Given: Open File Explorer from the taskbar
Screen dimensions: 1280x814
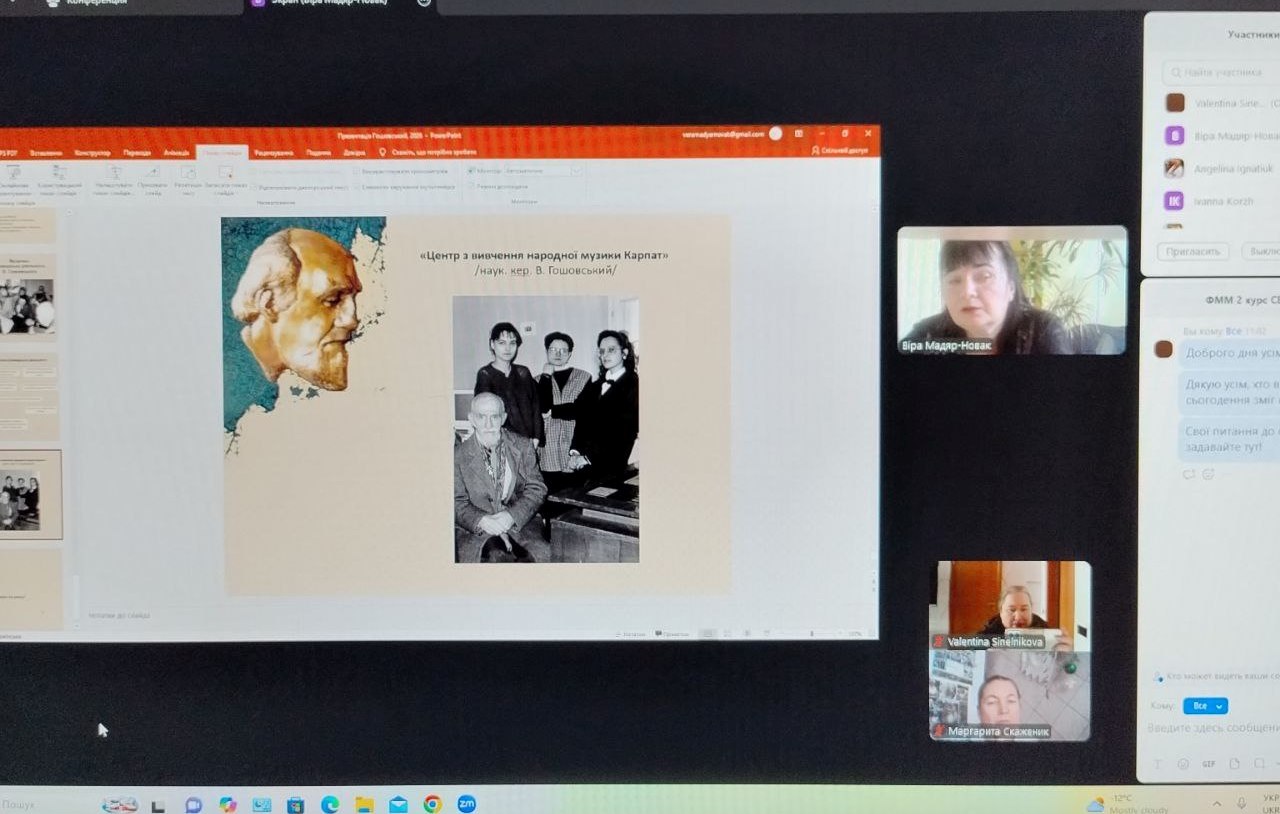Looking at the screenshot, I should coord(364,804).
